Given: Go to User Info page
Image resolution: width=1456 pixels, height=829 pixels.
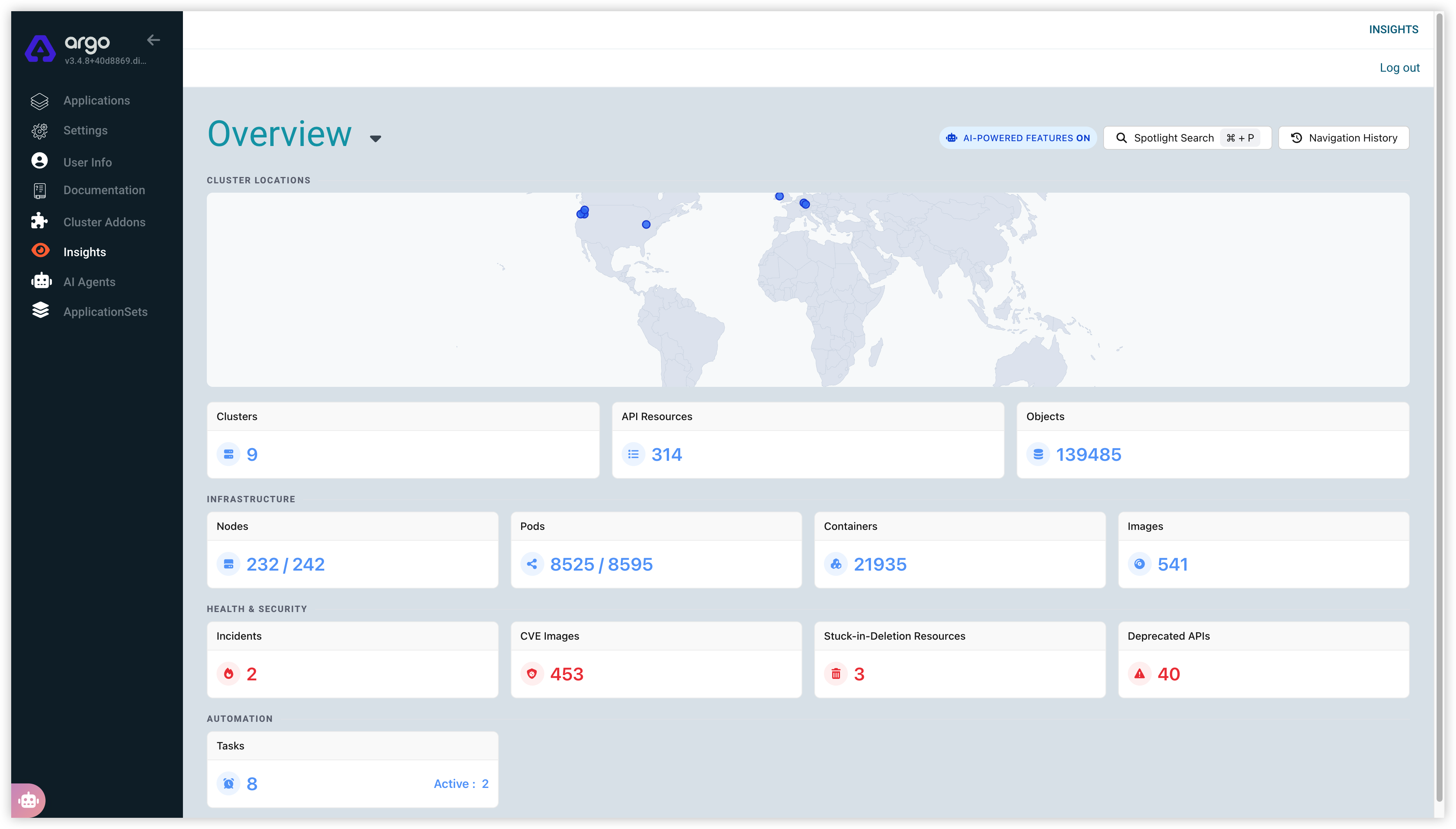Looking at the screenshot, I should pos(88,162).
